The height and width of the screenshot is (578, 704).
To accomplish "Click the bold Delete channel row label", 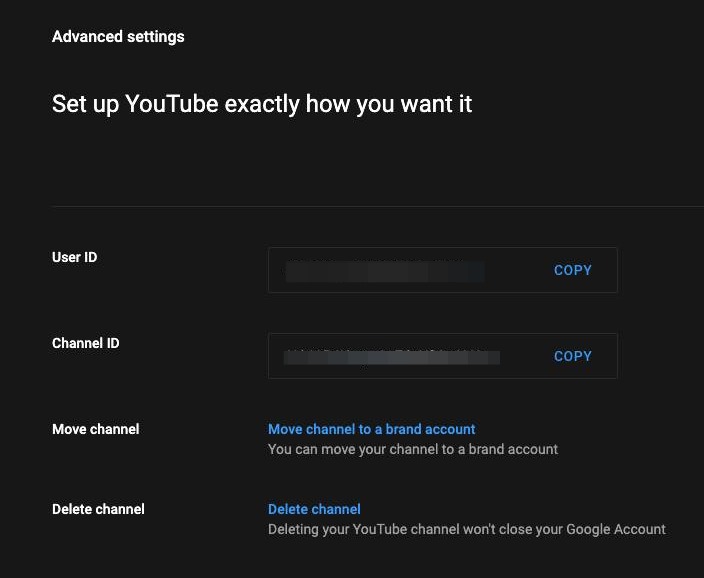I will click(x=98, y=509).
